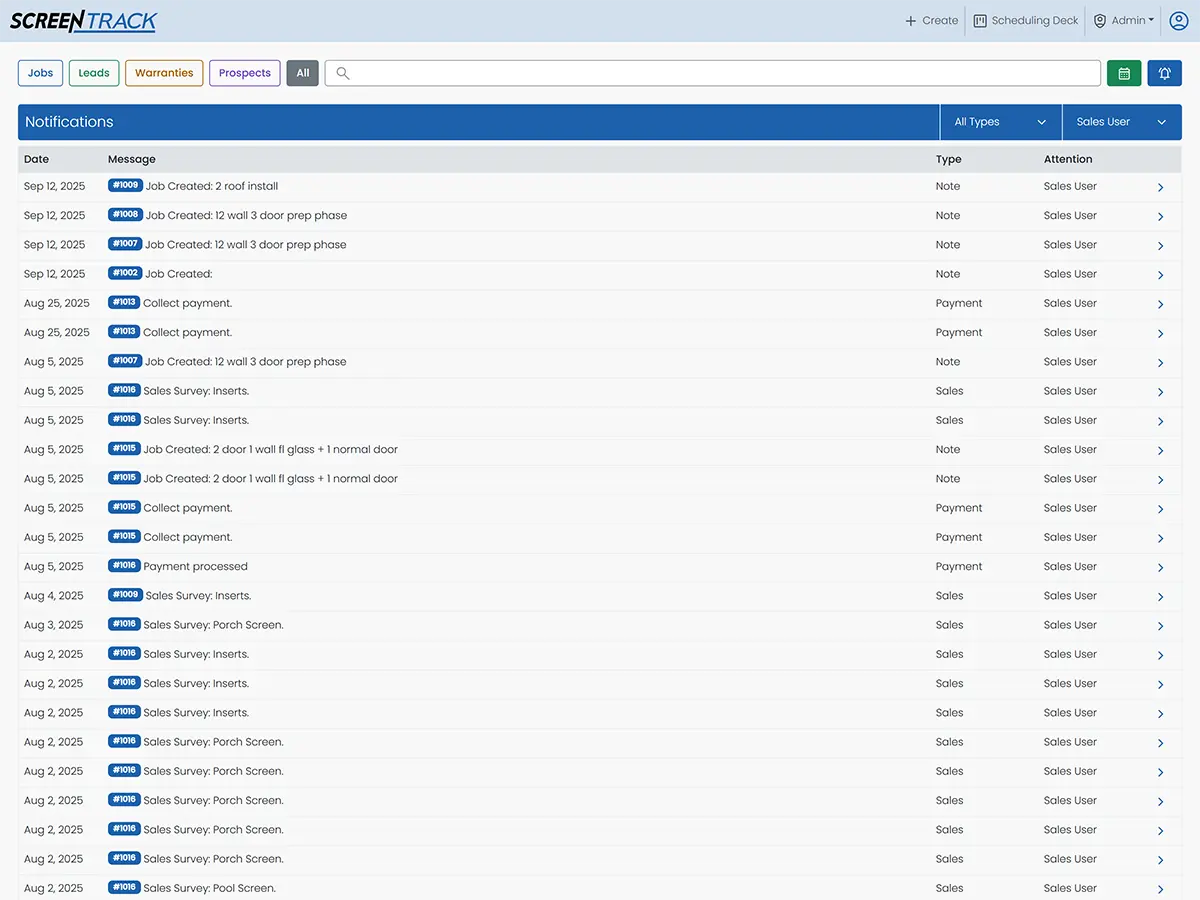Viewport: 1200px width, 900px height.
Task: Click job badge #1002 in the empty Job Created row
Action: (125, 273)
